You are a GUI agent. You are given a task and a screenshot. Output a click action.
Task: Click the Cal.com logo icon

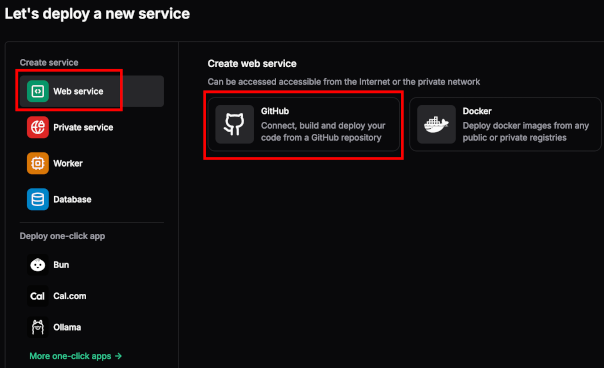(x=38, y=296)
